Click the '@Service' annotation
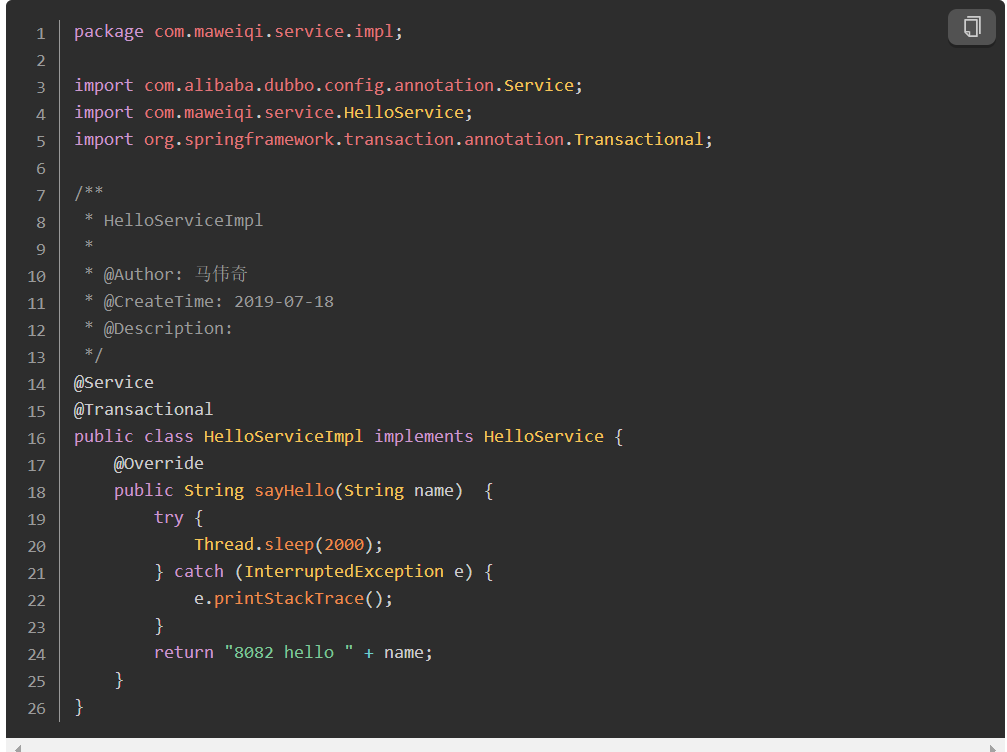Image resolution: width=1007 pixels, height=752 pixels. pos(114,382)
